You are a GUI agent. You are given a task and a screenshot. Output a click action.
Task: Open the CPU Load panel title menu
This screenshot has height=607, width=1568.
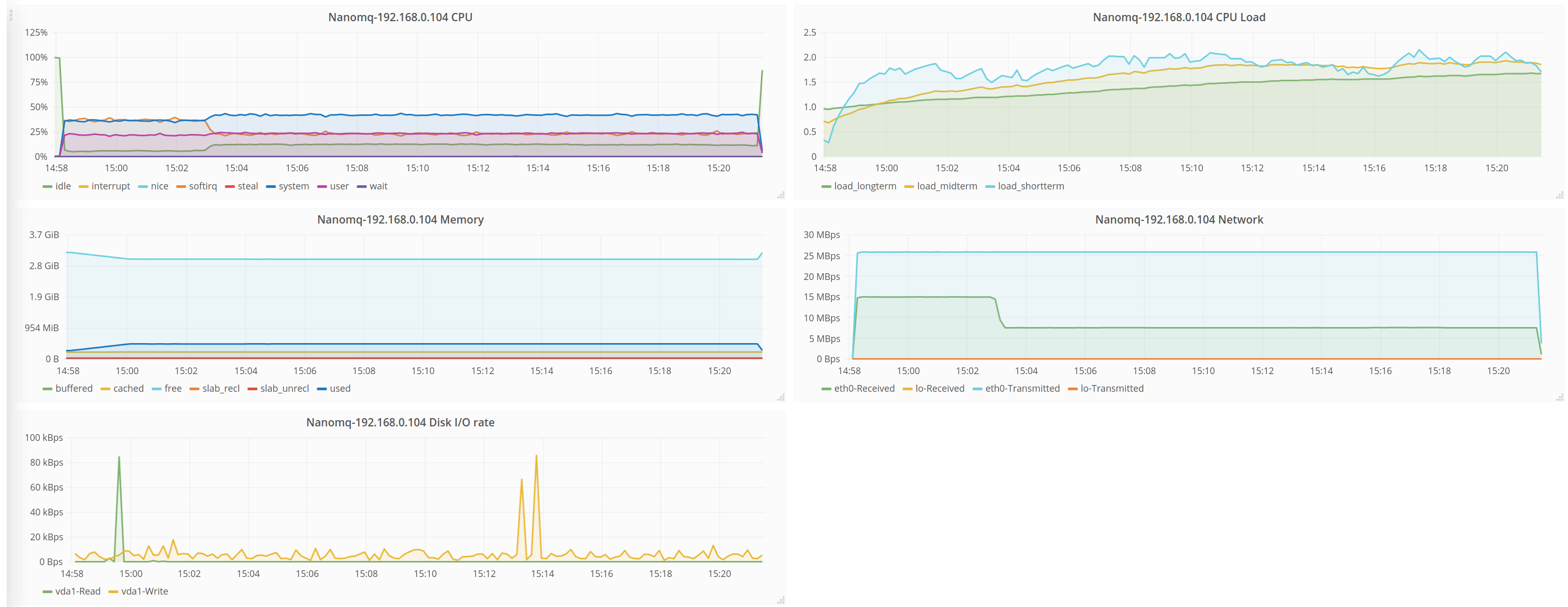coord(1178,17)
